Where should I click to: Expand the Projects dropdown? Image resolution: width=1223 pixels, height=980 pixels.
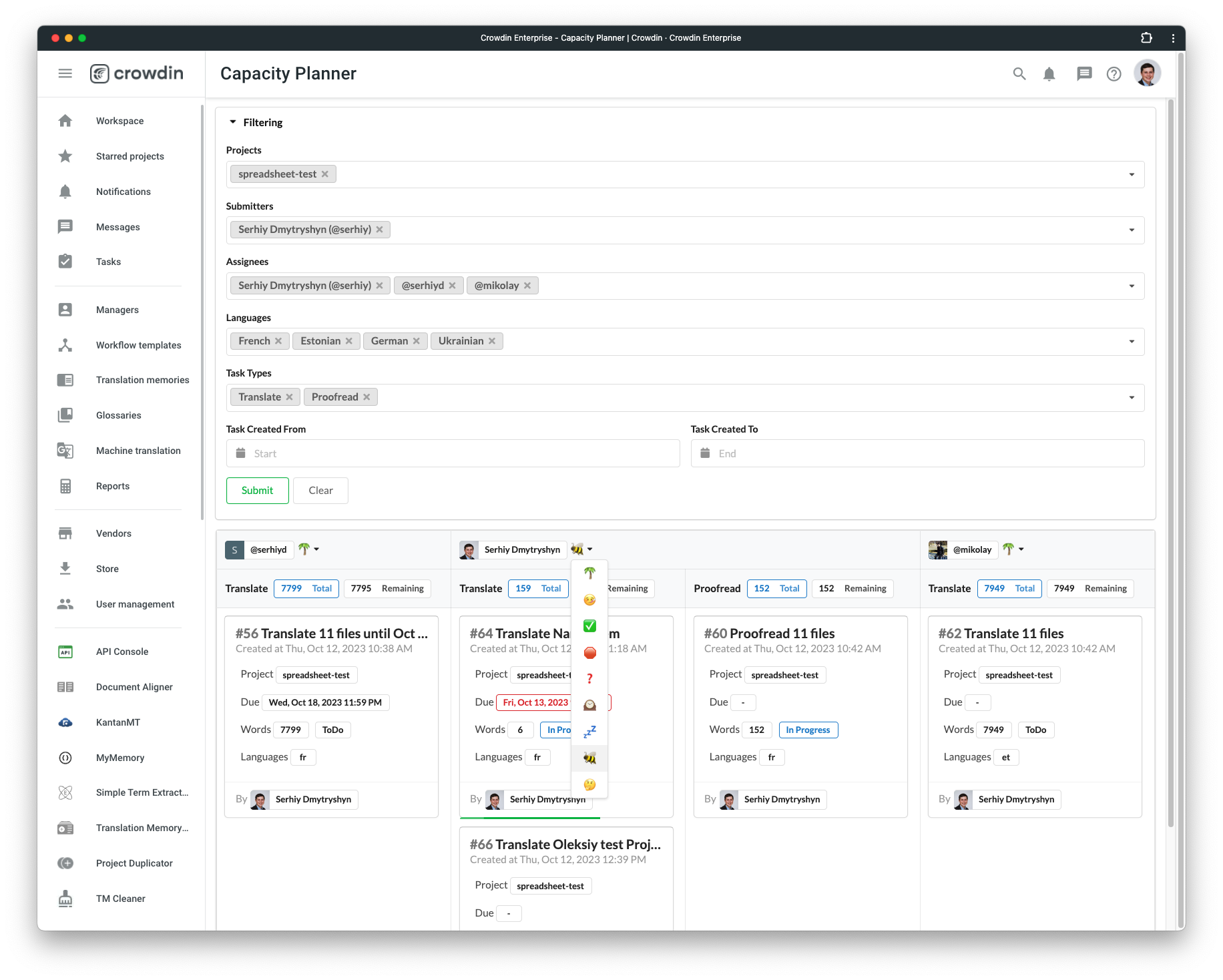click(x=1132, y=174)
